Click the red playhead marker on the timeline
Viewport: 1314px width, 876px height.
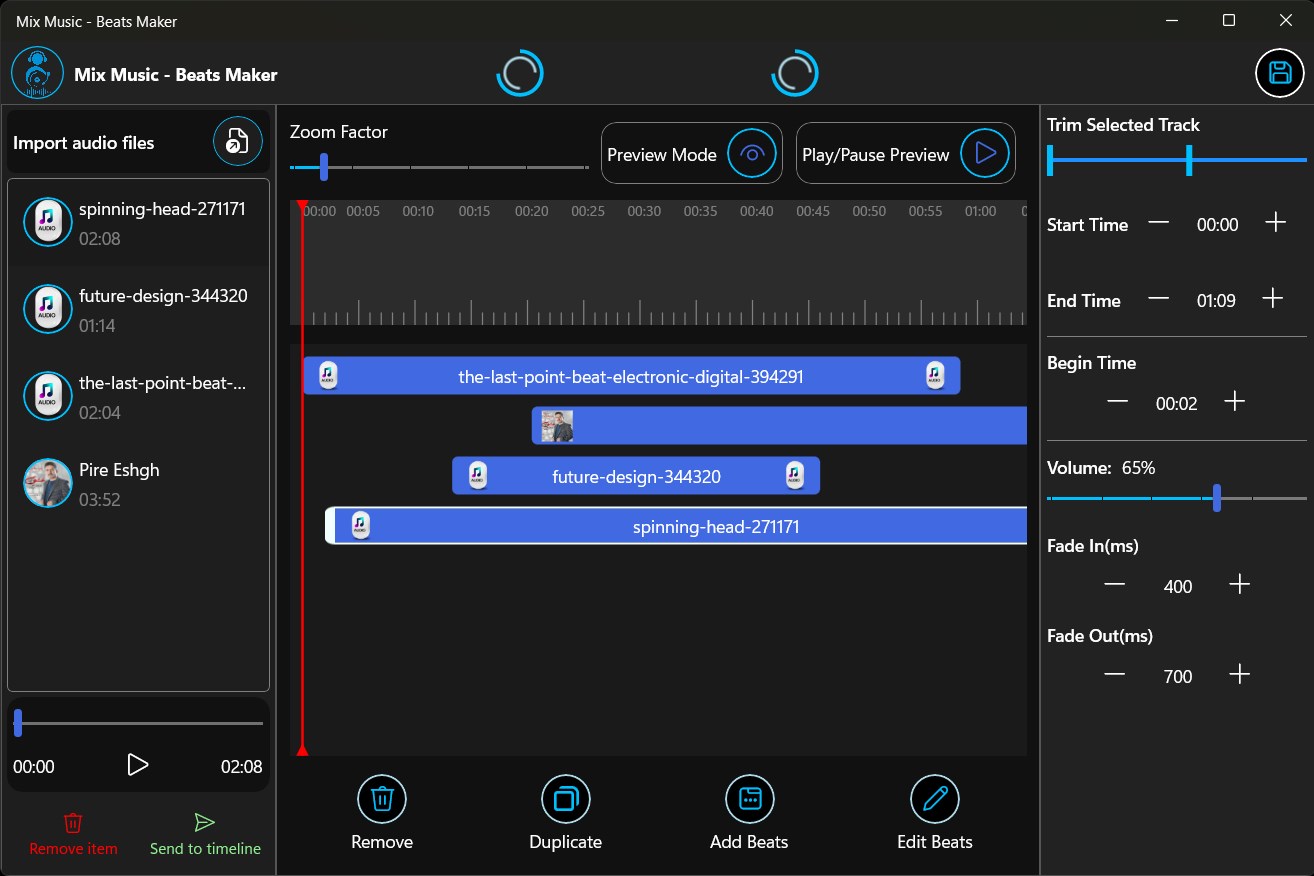[x=303, y=470]
